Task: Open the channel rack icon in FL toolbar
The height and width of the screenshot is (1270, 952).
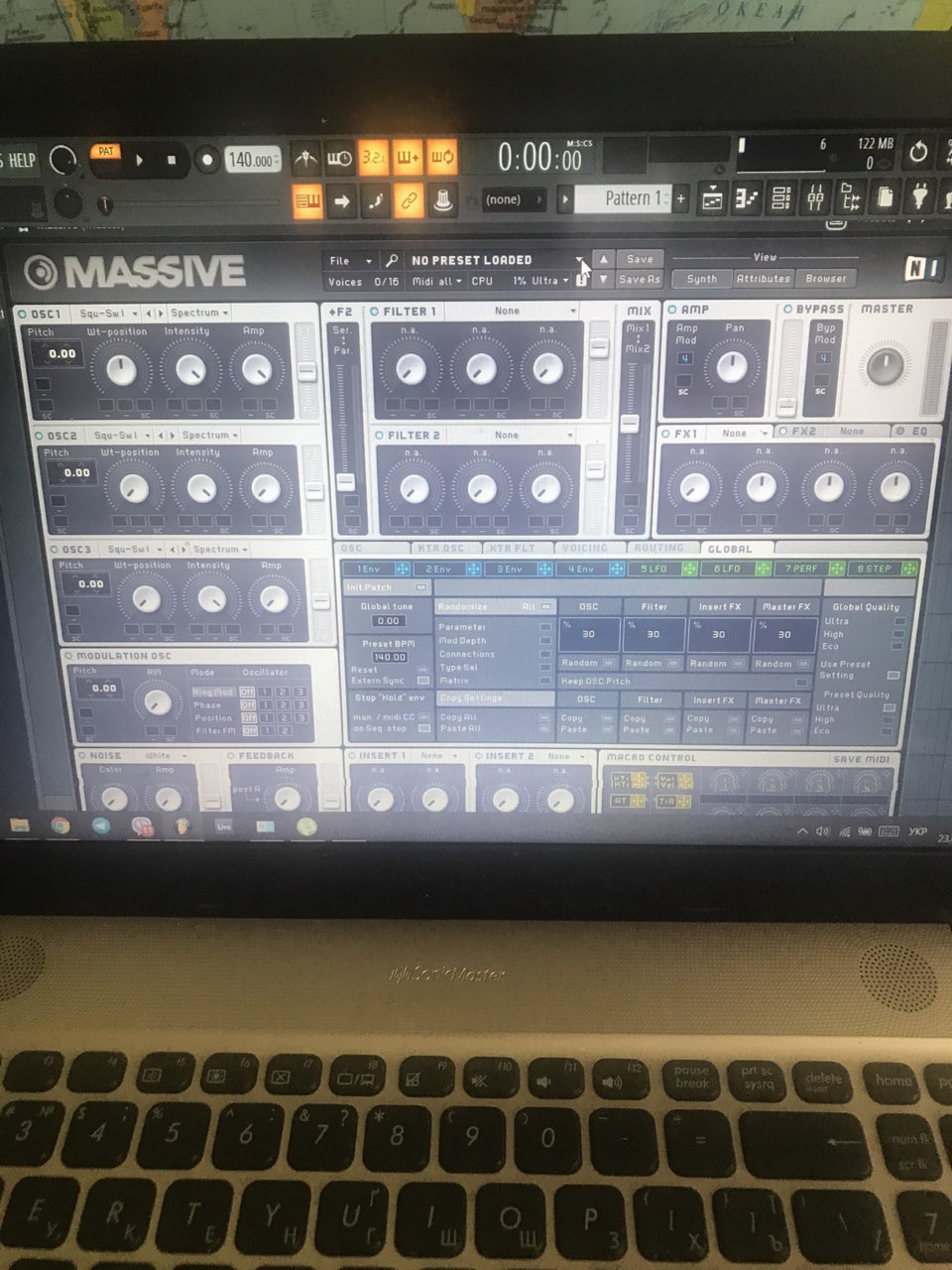Action: tap(780, 198)
